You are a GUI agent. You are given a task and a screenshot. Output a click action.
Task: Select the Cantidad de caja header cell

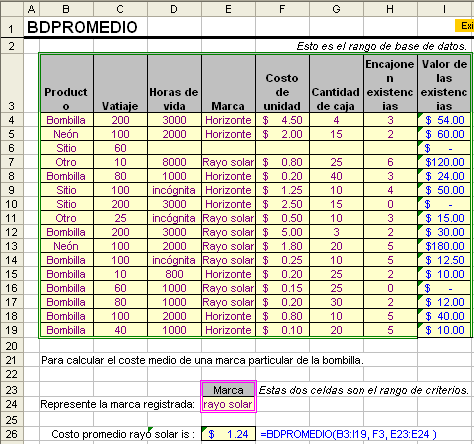pos(336,83)
